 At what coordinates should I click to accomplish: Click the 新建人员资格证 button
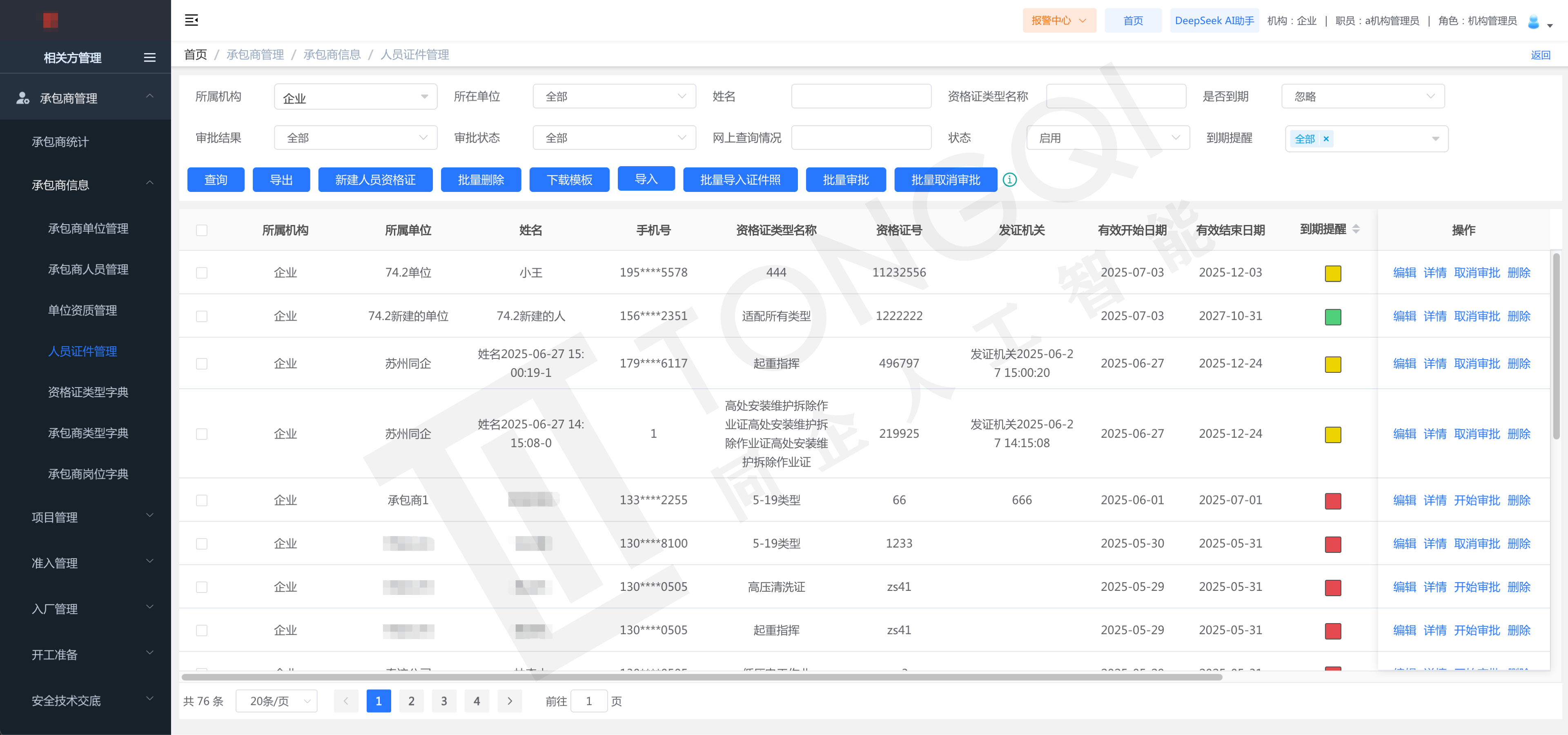[x=375, y=180]
